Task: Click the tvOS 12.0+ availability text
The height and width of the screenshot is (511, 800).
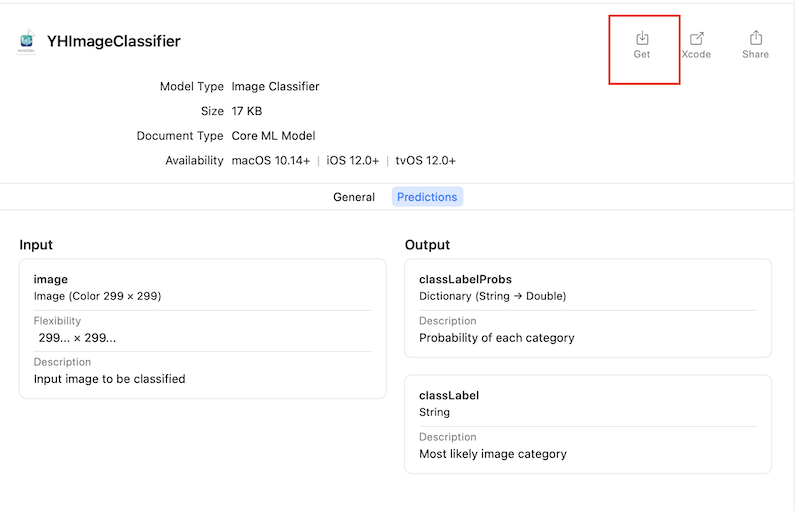Action: pyautogui.click(x=425, y=161)
